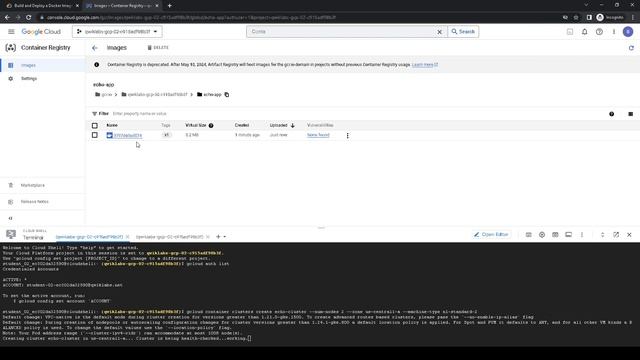The width and height of the screenshot is (640, 360).
Task: Click the Cloud Shell Terminal icon
Action: click(11, 234)
